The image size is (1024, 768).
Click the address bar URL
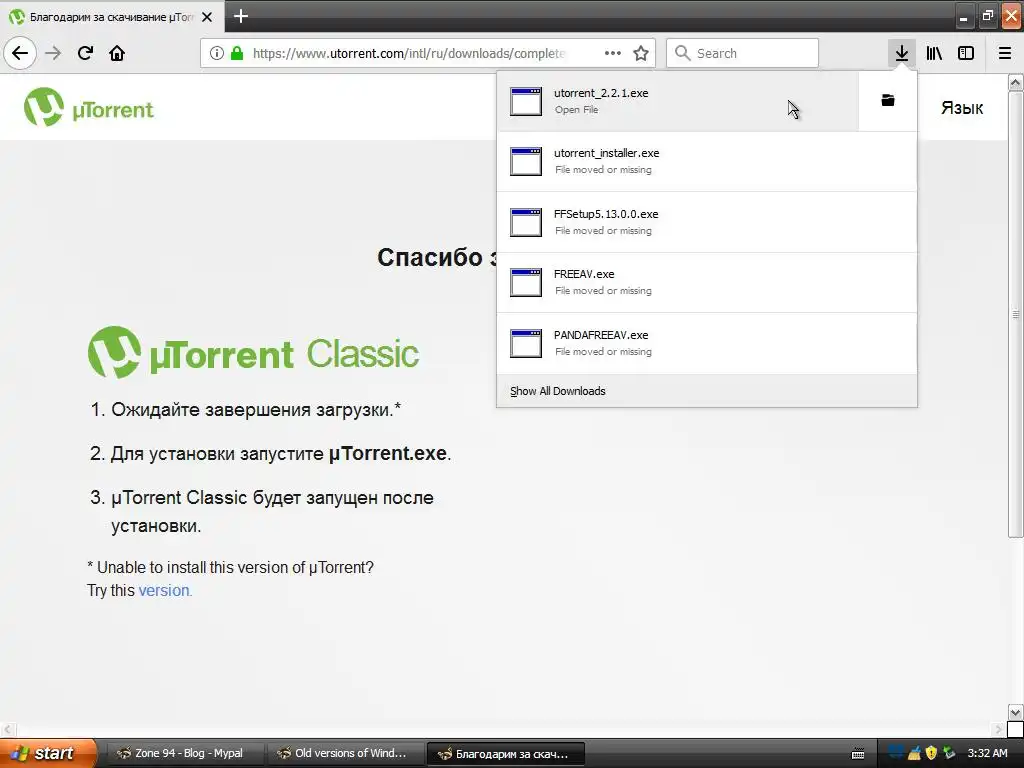(x=409, y=53)
